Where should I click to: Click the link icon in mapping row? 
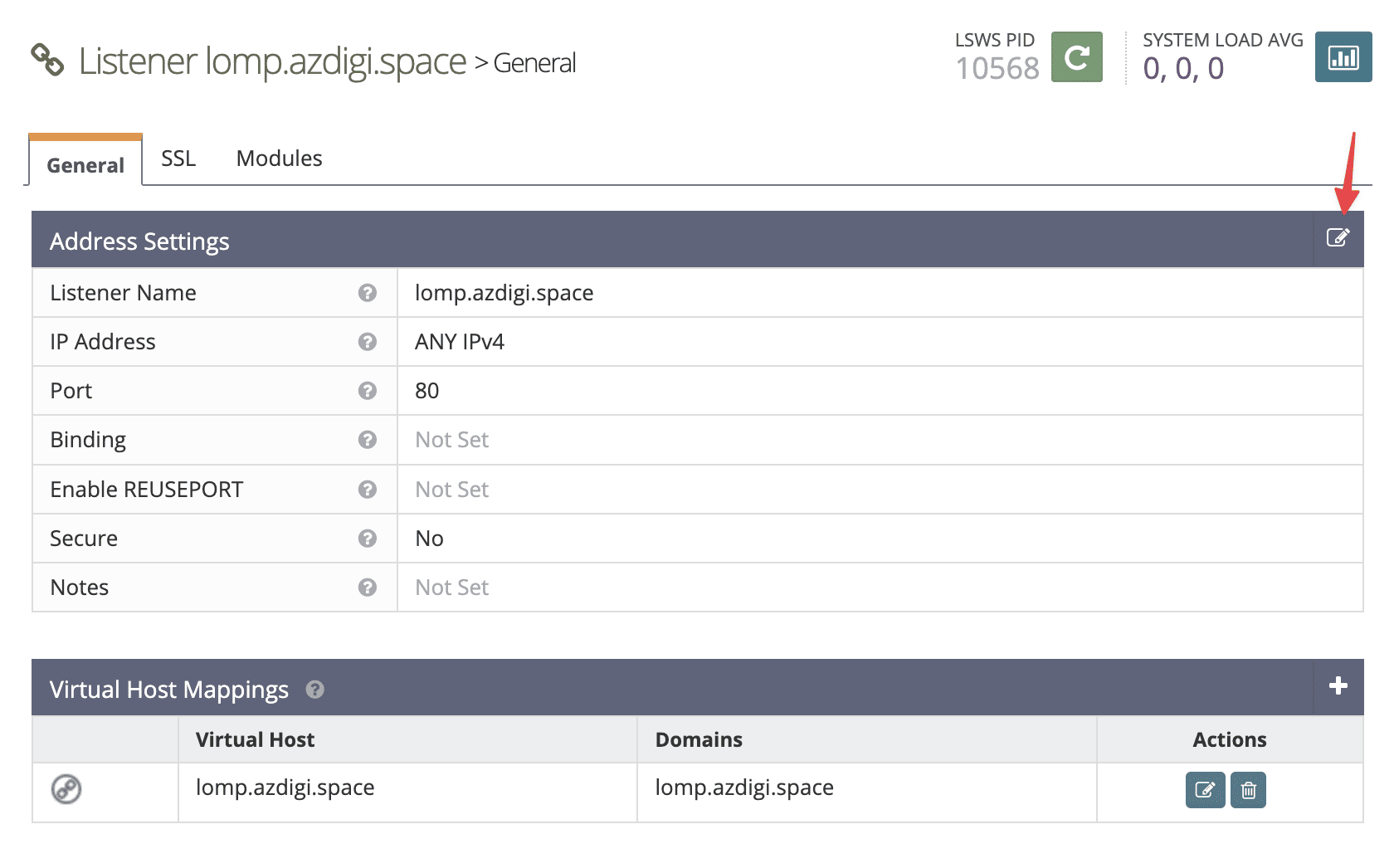66,789
